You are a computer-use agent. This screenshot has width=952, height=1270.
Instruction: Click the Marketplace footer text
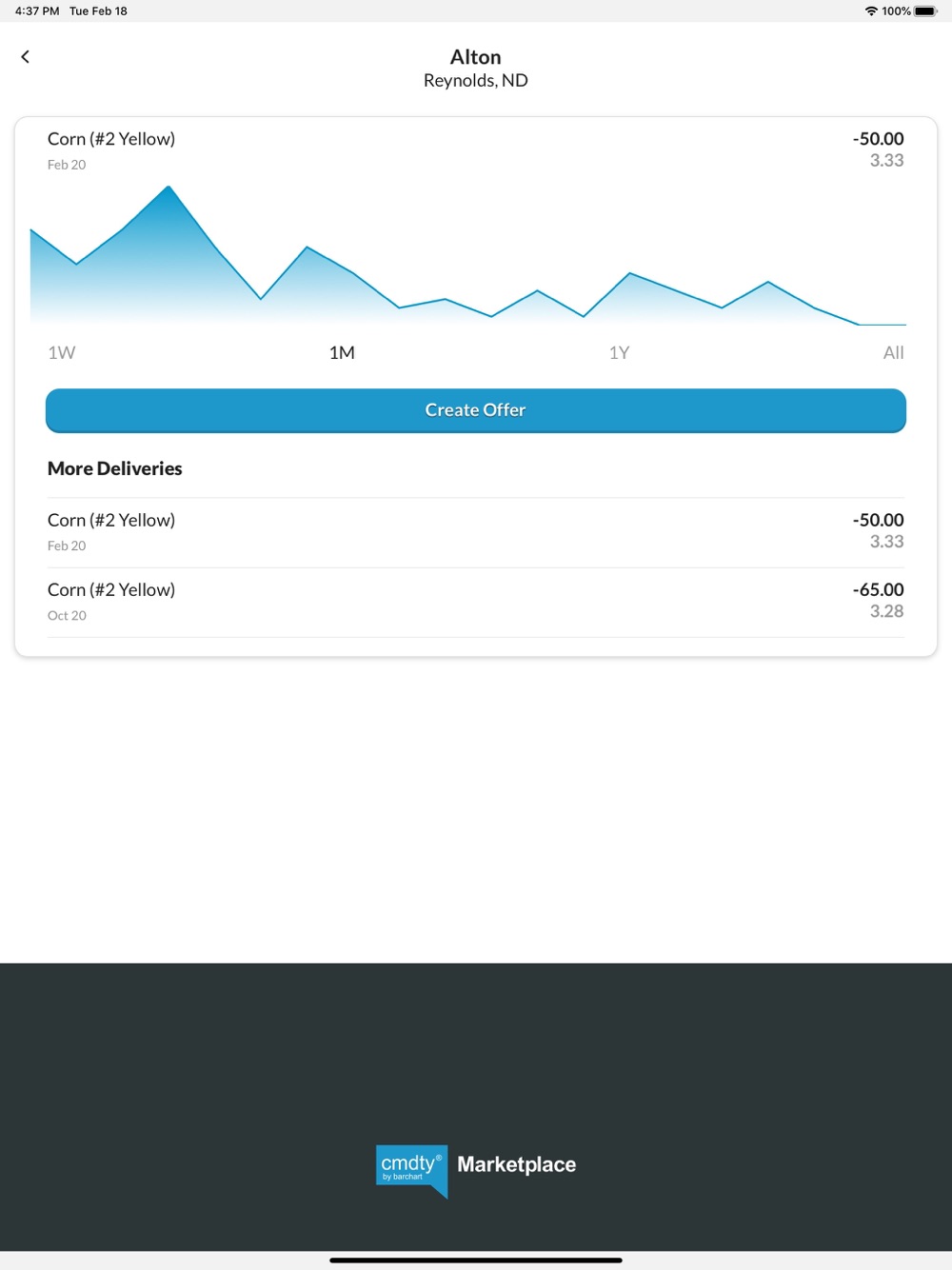(517, 1164)
